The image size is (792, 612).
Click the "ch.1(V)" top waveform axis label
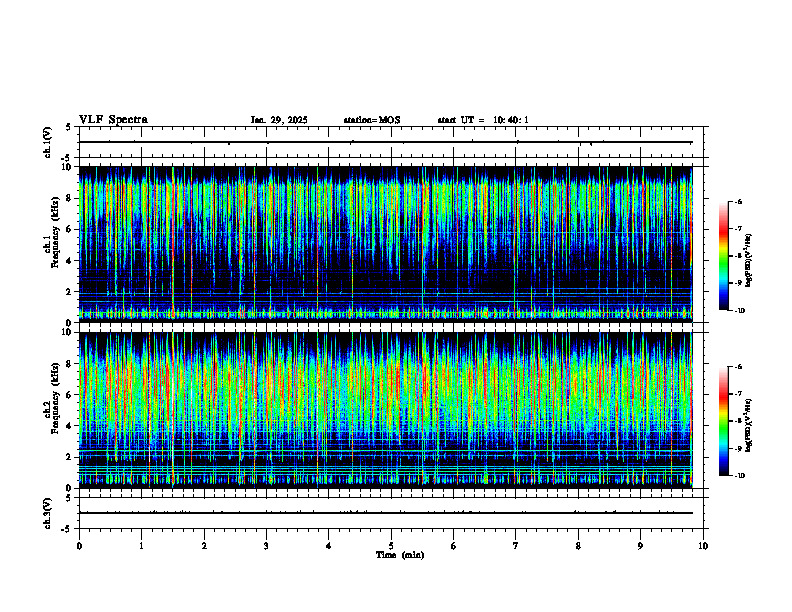click(48, 142)
